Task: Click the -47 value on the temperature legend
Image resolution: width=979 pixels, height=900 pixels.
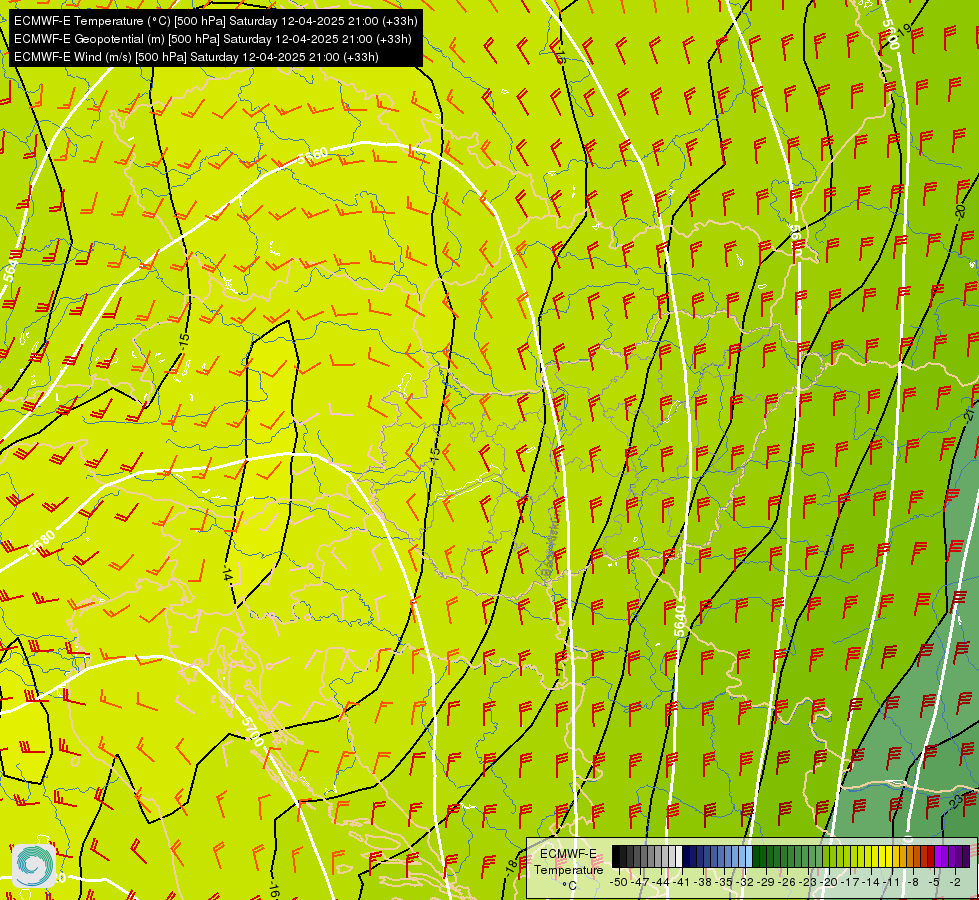Action: point(640,882)
